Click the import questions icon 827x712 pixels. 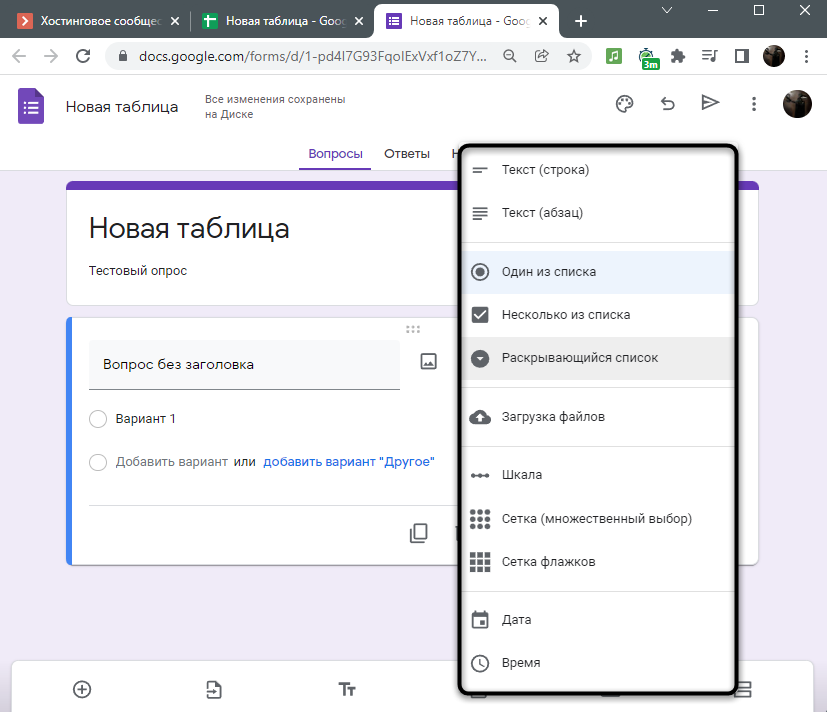point(214,688)
